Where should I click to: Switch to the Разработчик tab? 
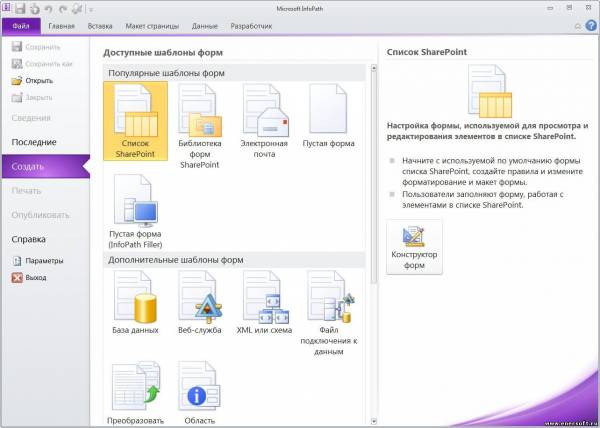251,26
